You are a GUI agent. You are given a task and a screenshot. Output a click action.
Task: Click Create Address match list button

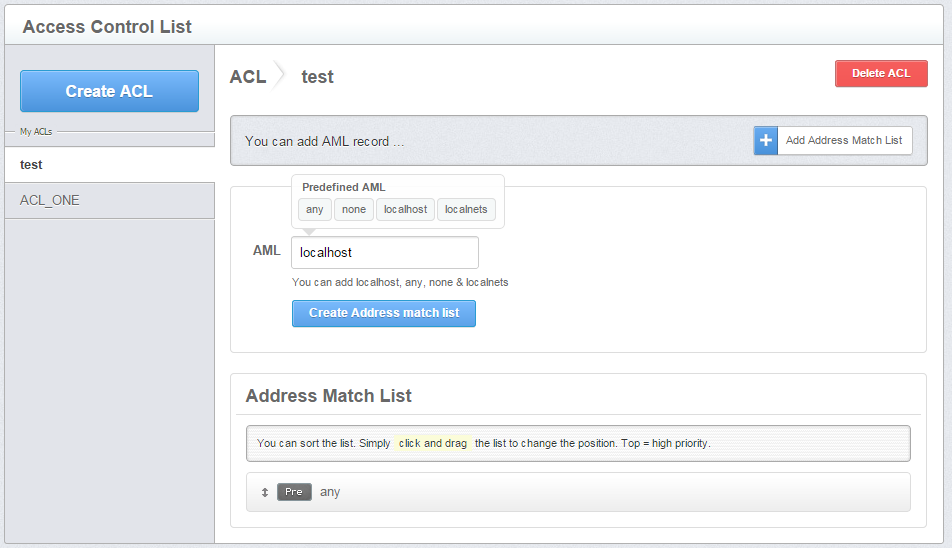[x=384, y=313]
